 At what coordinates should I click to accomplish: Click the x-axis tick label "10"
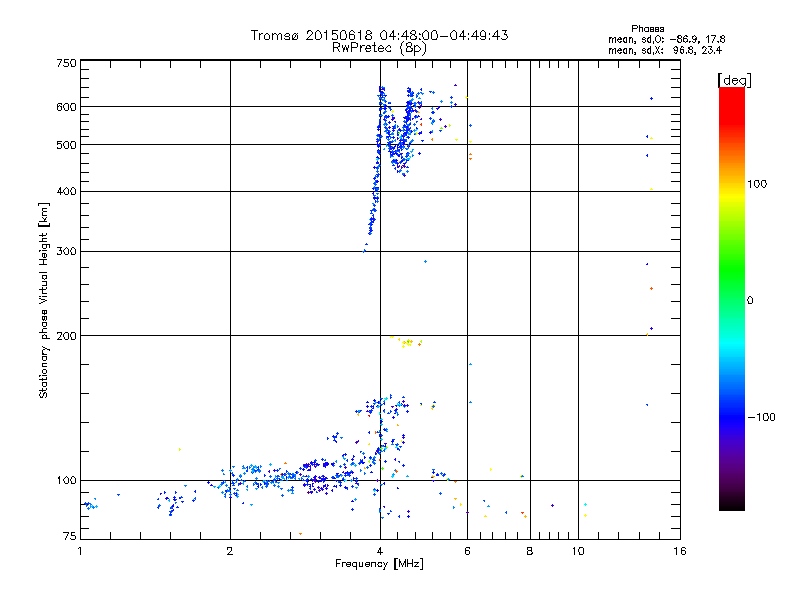(578, 551)
